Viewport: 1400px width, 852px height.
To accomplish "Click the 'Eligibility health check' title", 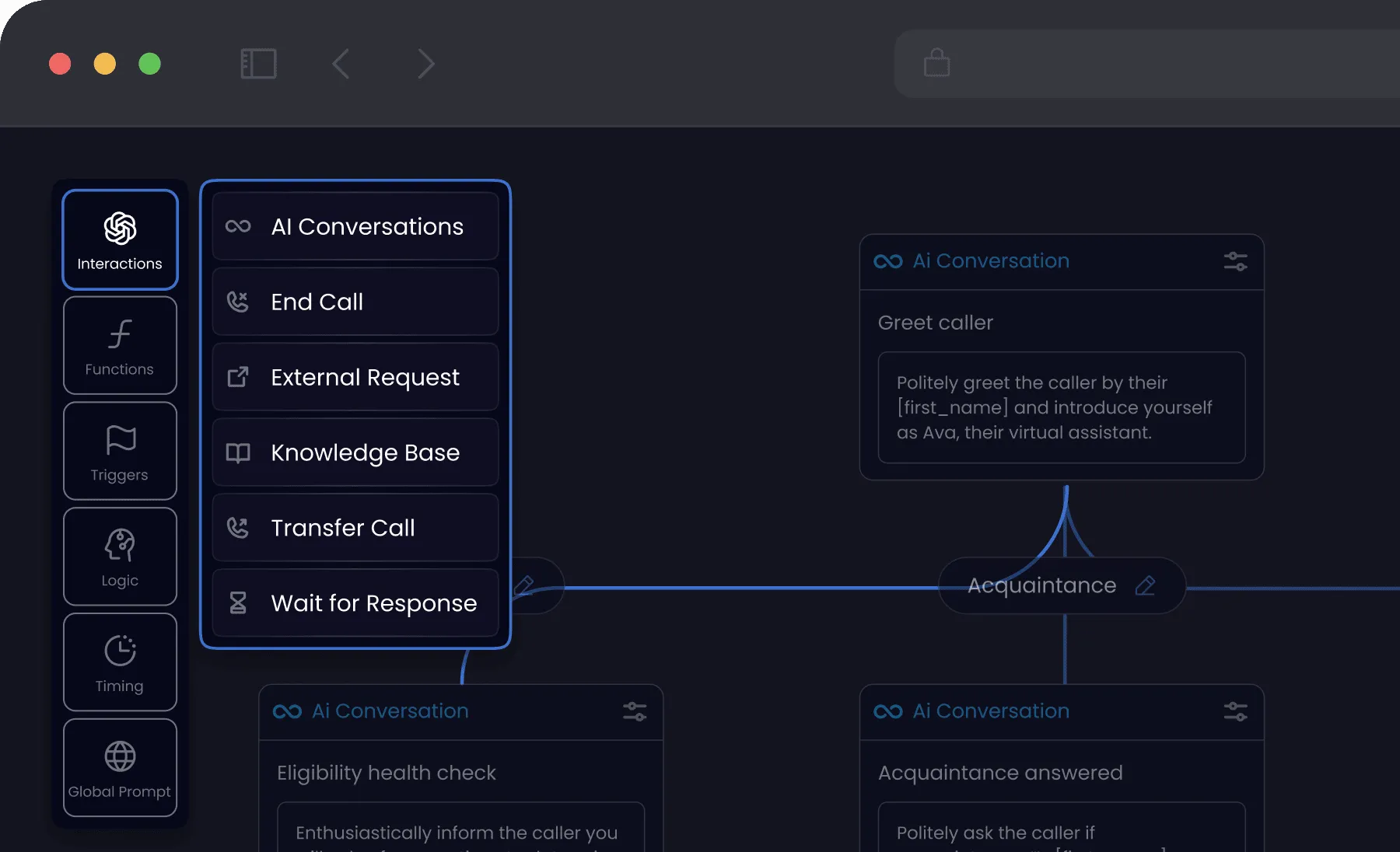I will pos(387,773).
